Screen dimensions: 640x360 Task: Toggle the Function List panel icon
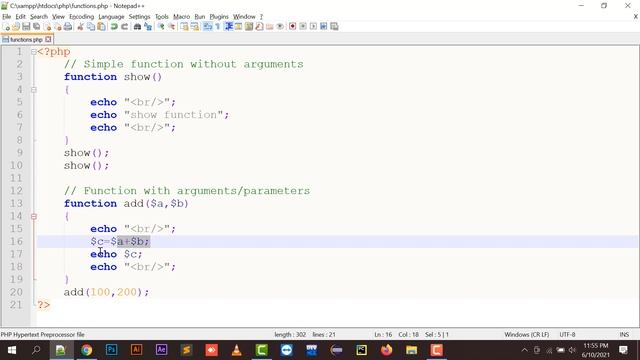(259, 27)
